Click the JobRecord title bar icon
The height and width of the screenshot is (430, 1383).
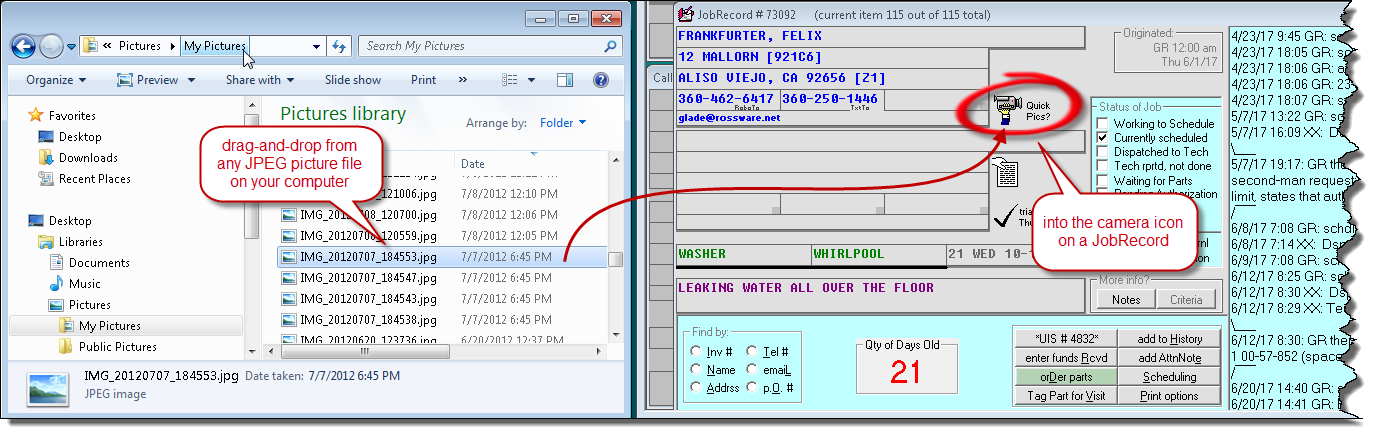point(686,14)
